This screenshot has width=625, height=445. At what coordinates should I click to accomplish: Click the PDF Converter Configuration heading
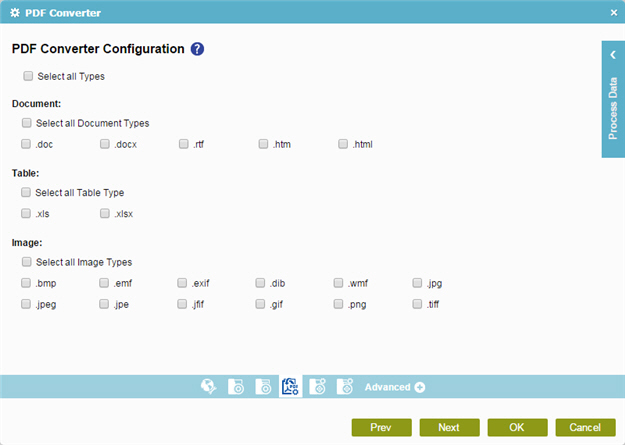click(98, 49)
